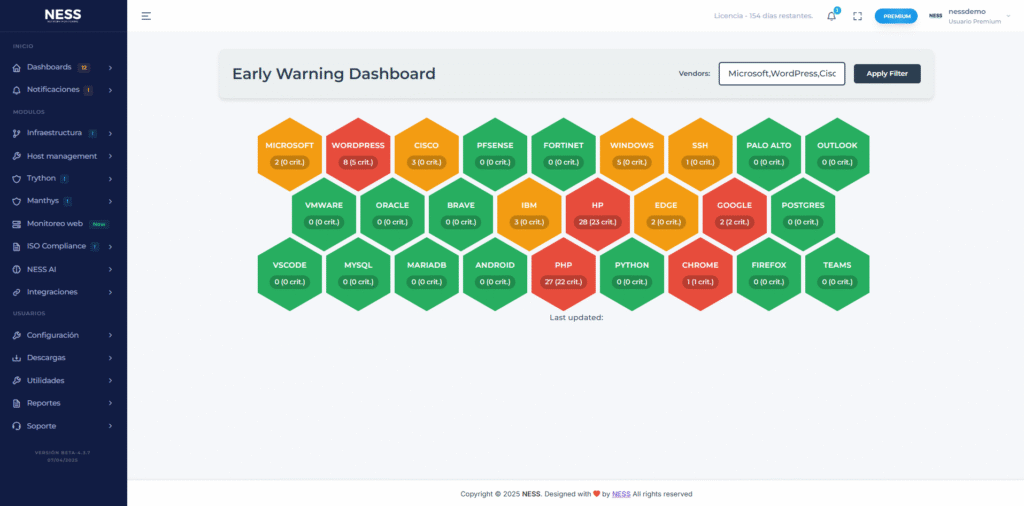Toggle fullscreen mode icon

857,16
